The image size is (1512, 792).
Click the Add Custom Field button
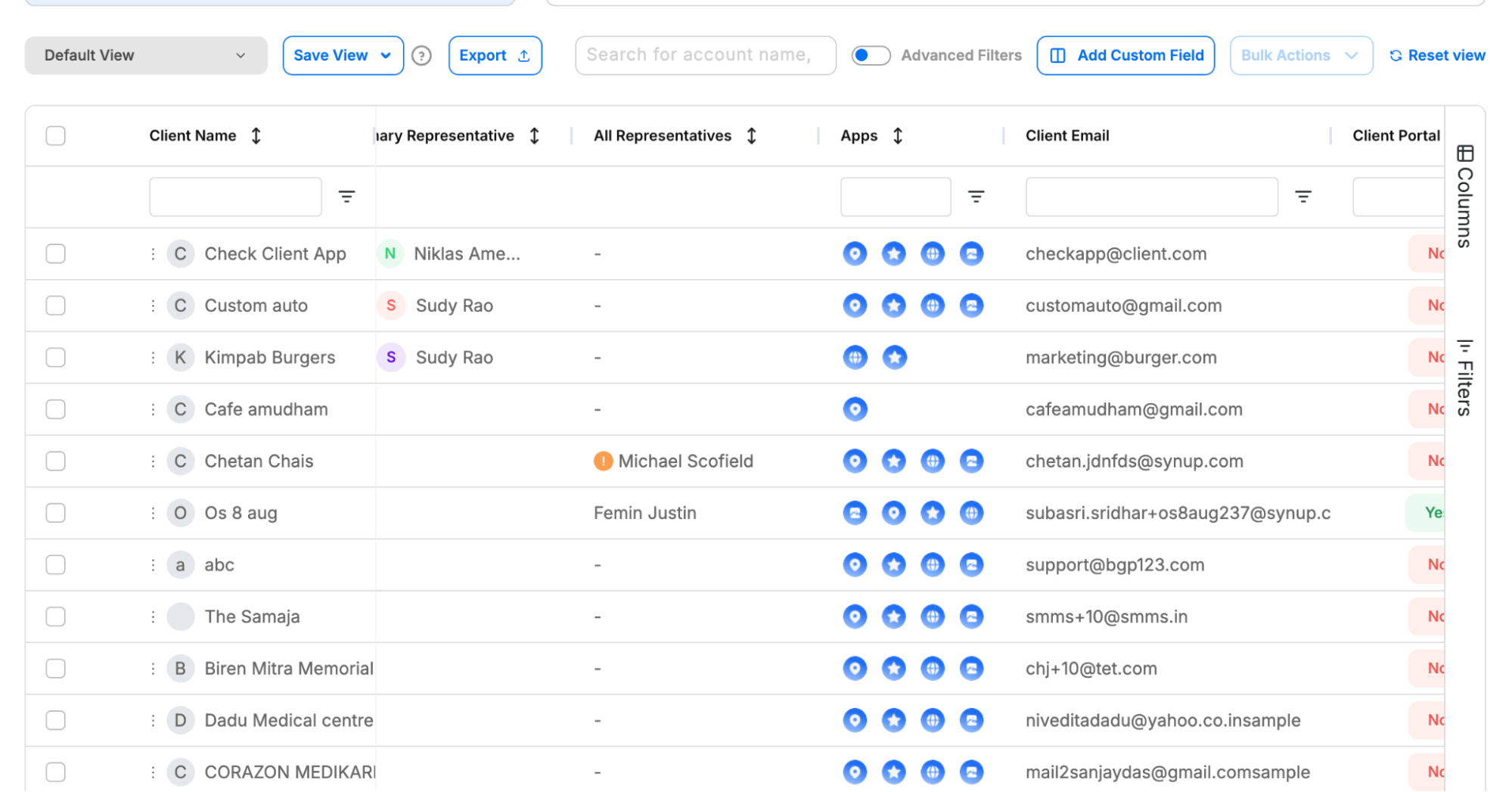point(1125,55)
